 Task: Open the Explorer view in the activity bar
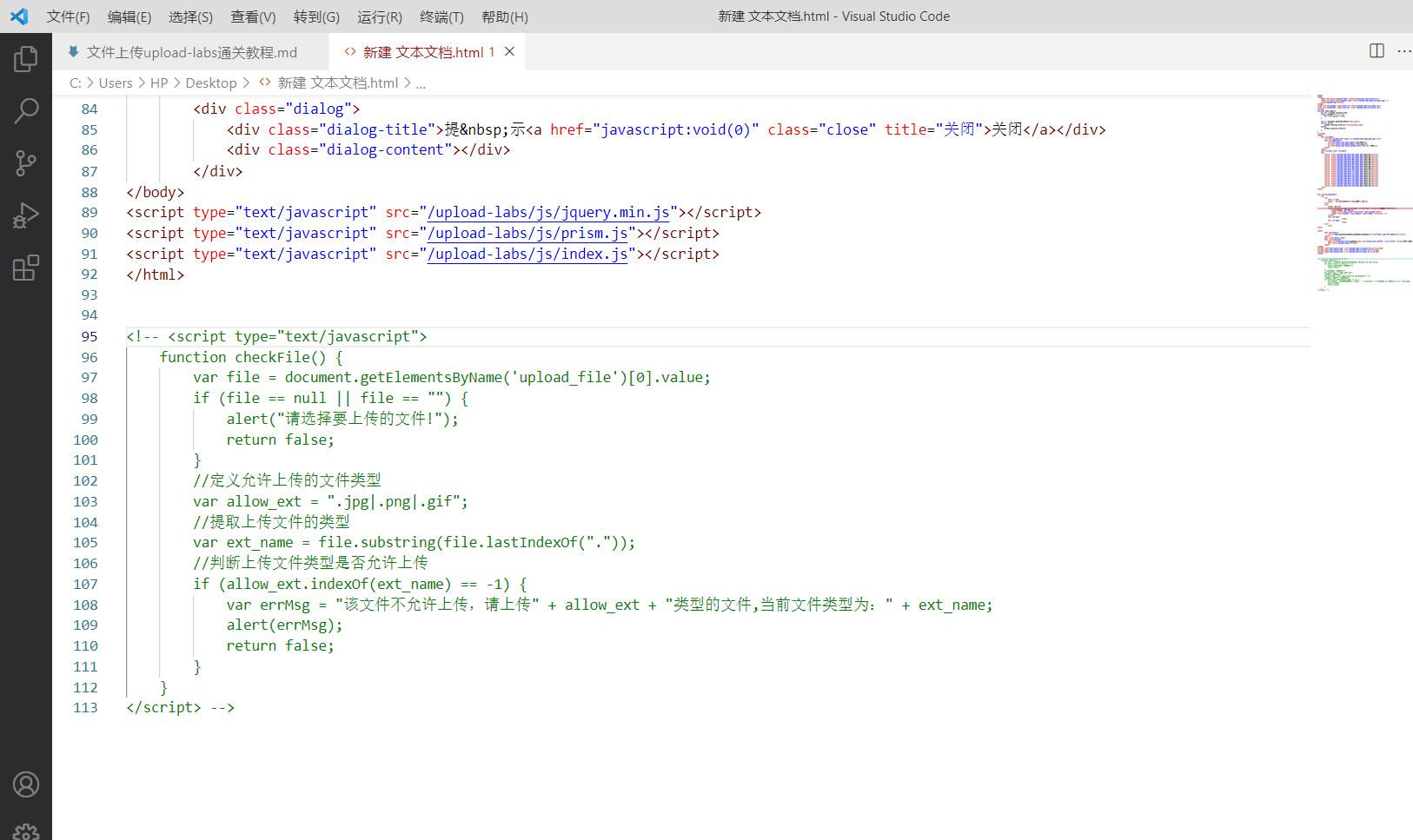pos(26,59)
